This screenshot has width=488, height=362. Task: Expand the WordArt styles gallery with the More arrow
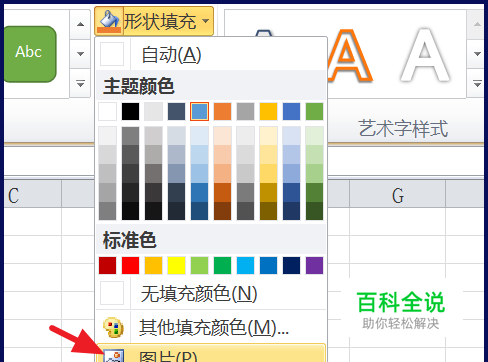click(477, 83)
